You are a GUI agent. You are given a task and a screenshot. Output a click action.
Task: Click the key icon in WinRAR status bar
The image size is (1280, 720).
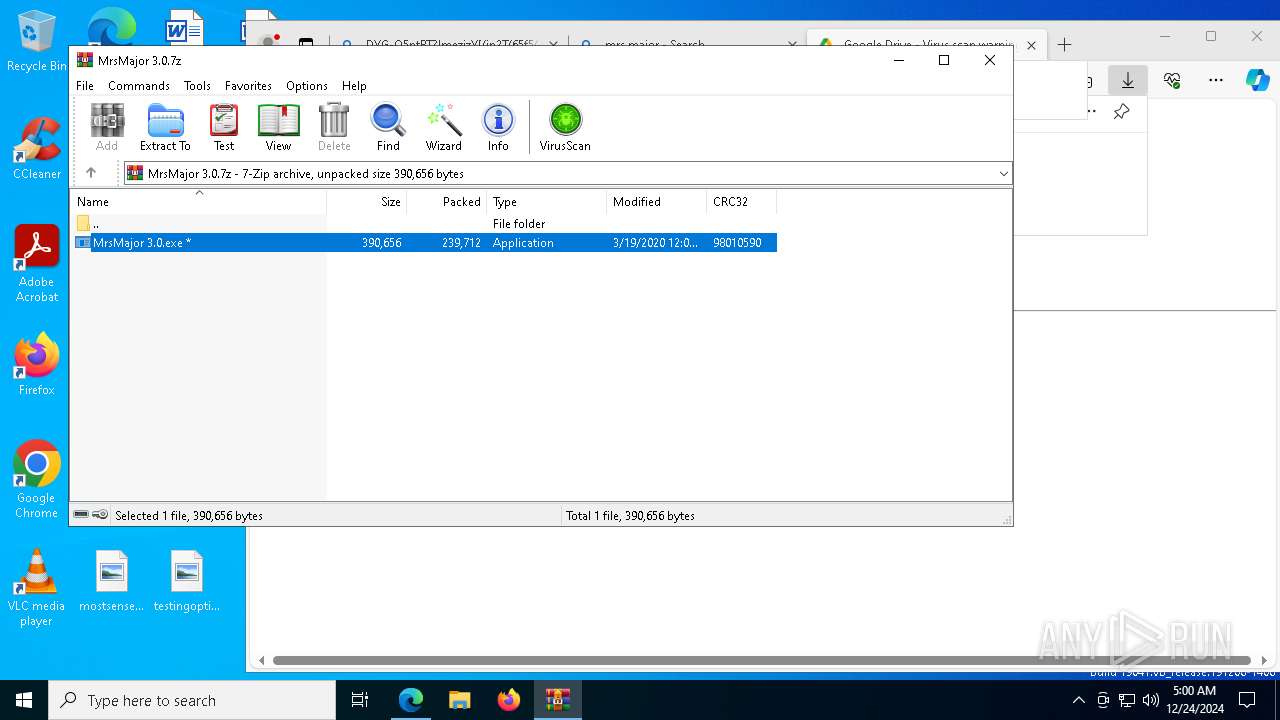coord(100,515)
